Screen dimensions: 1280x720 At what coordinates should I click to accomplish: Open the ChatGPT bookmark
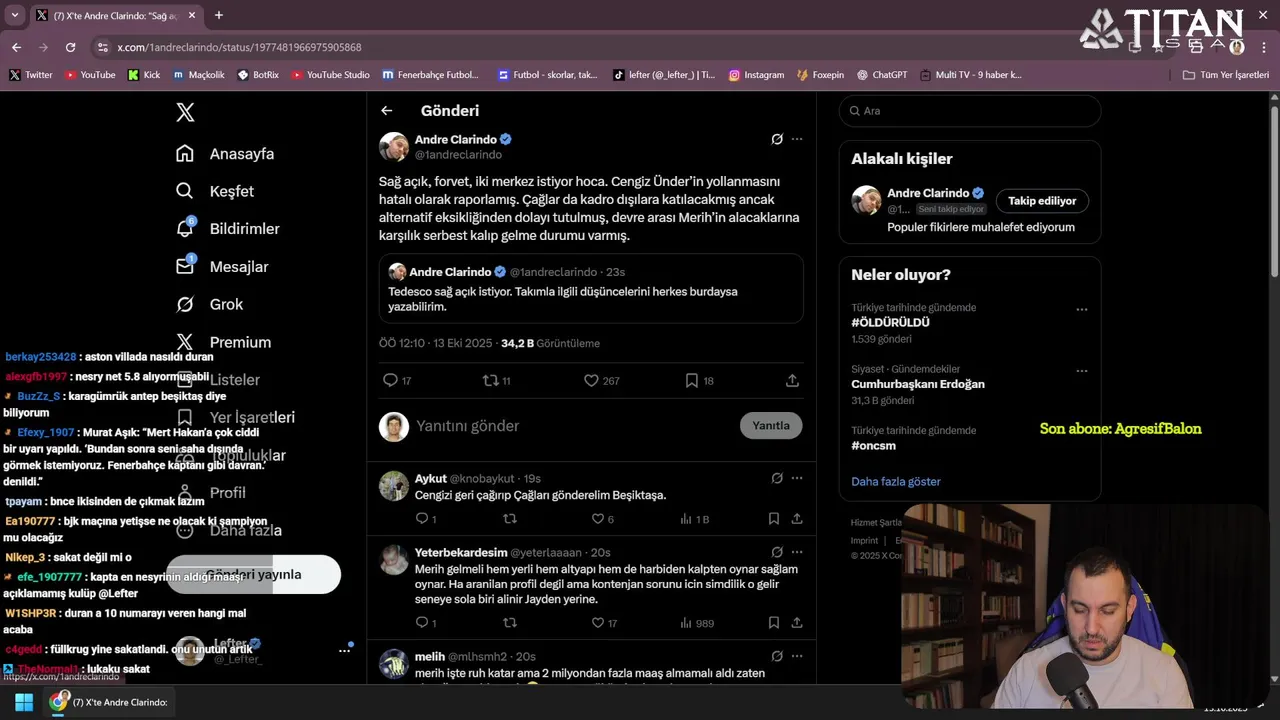coord(881,75)
